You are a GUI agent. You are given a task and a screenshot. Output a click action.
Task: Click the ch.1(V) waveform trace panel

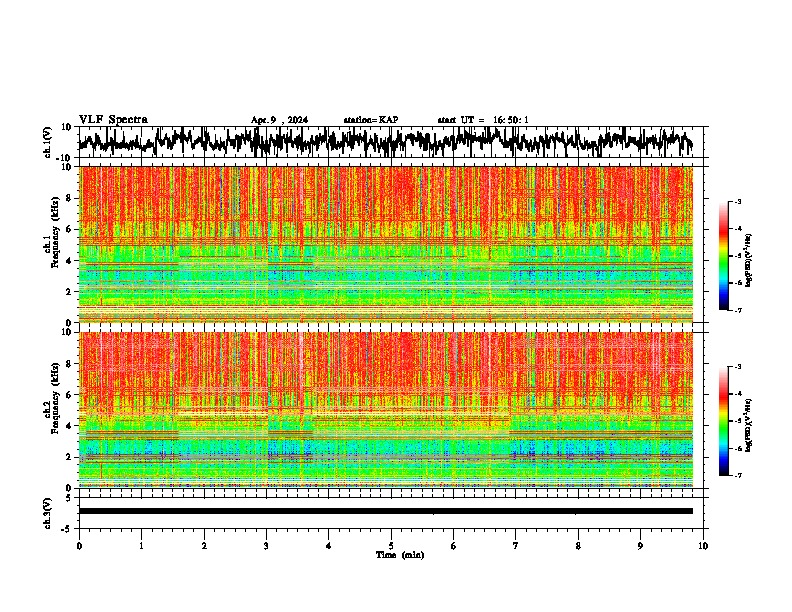[393, 142]
